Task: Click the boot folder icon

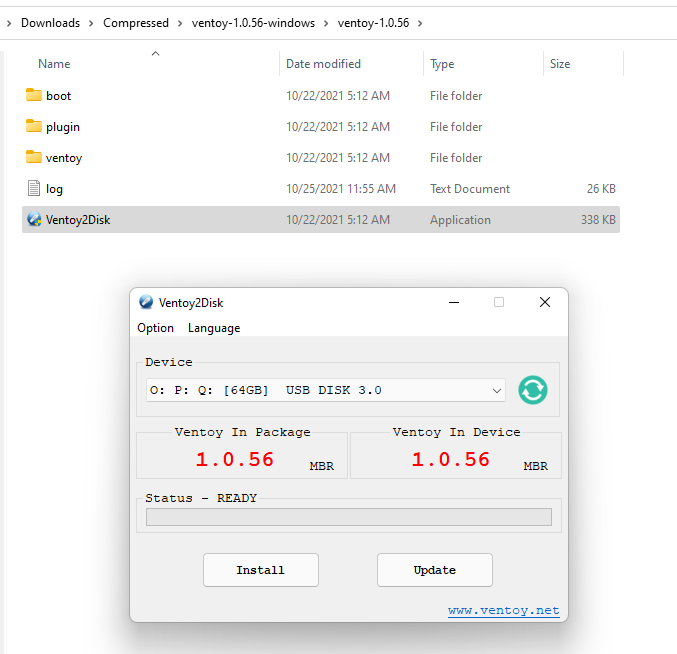Action: click(x=34, y=95)
